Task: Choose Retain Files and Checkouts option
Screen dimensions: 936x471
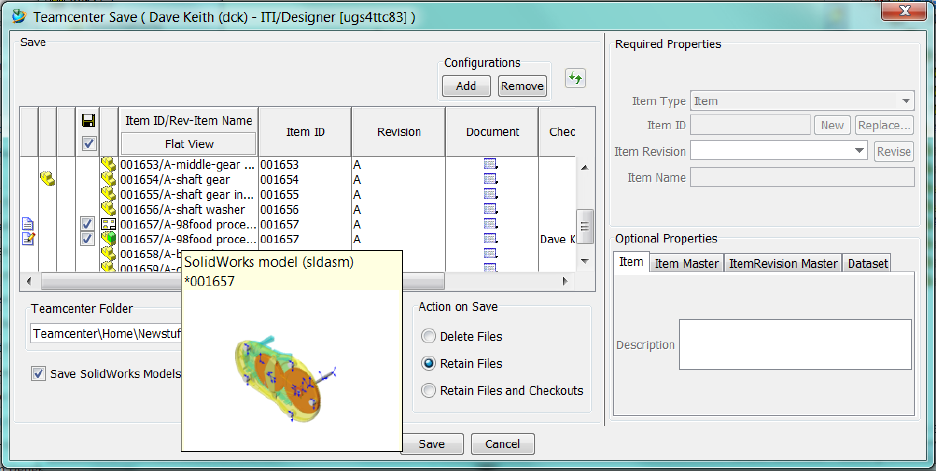Action: pos(428,390)
